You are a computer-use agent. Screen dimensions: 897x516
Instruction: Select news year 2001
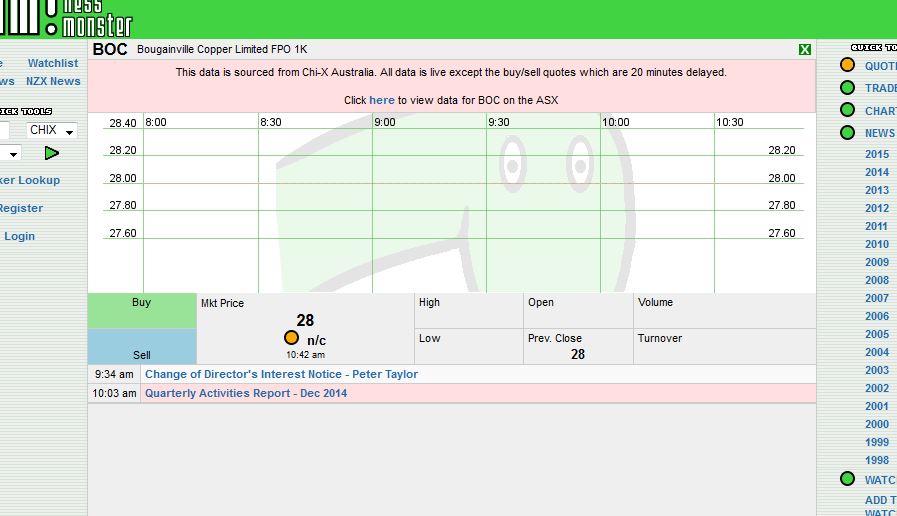tap(877, 406)
